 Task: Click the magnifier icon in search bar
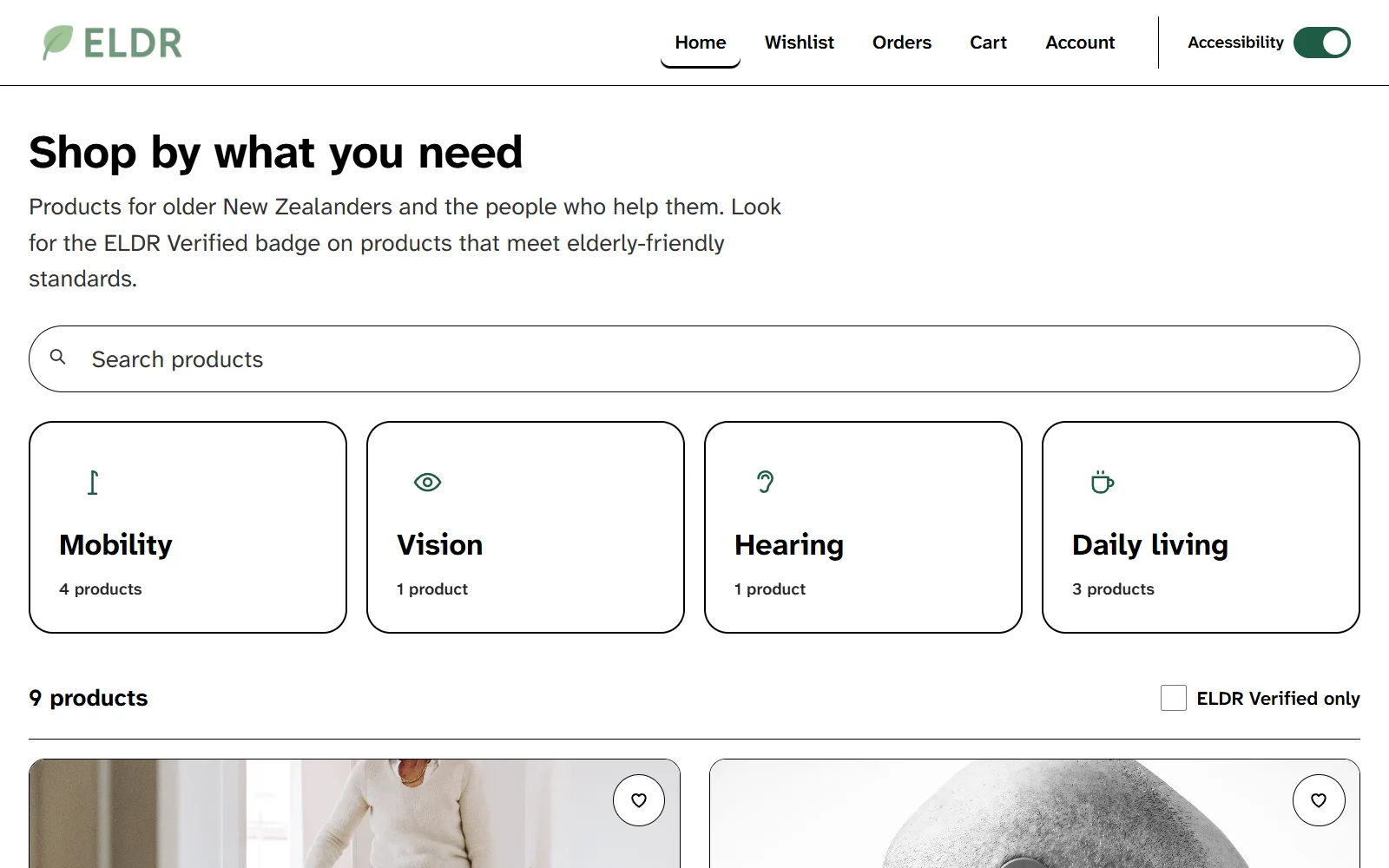click(x=58, y=357)
